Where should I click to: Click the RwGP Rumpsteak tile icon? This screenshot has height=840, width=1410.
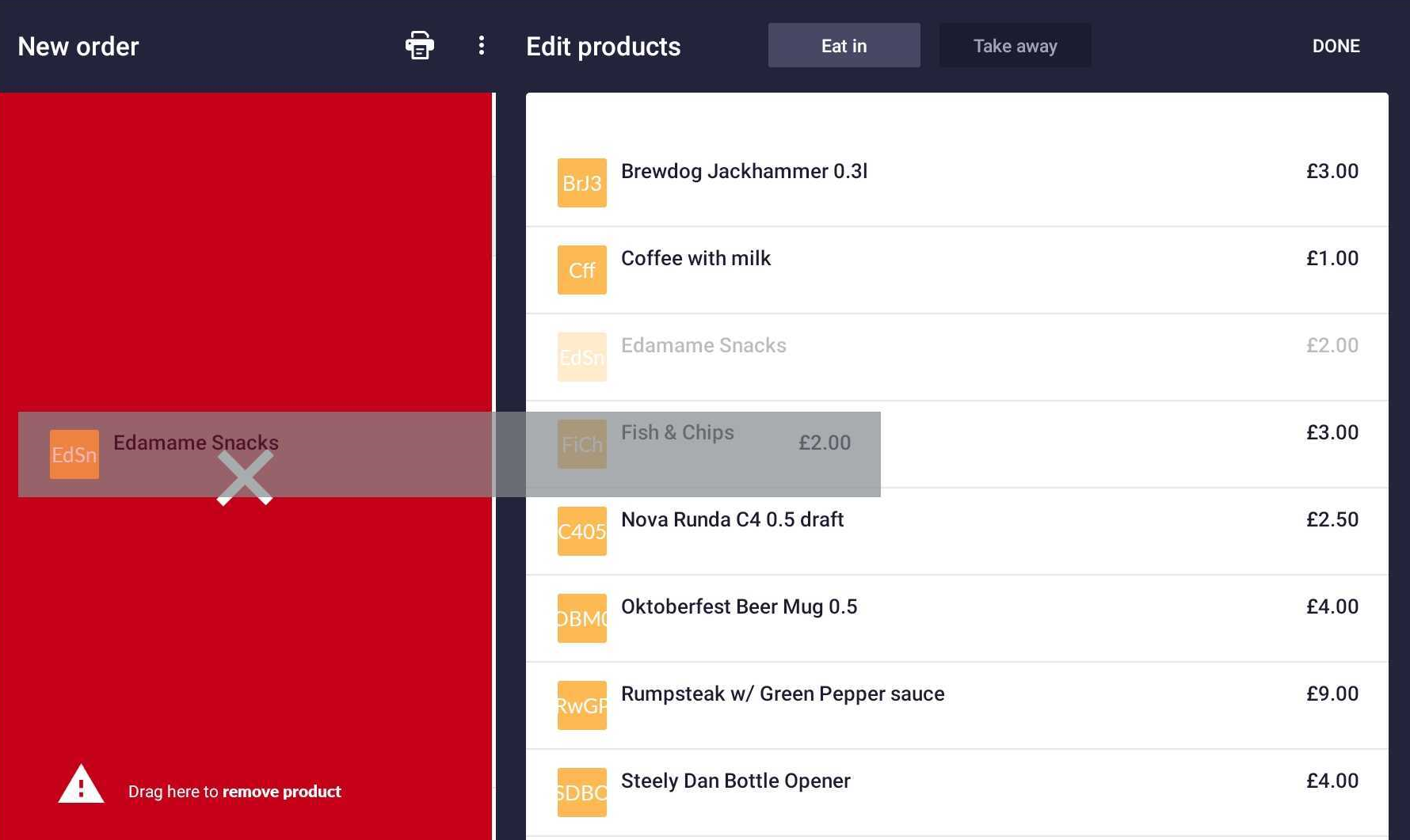pyautogui.click(x=581, y=705)
